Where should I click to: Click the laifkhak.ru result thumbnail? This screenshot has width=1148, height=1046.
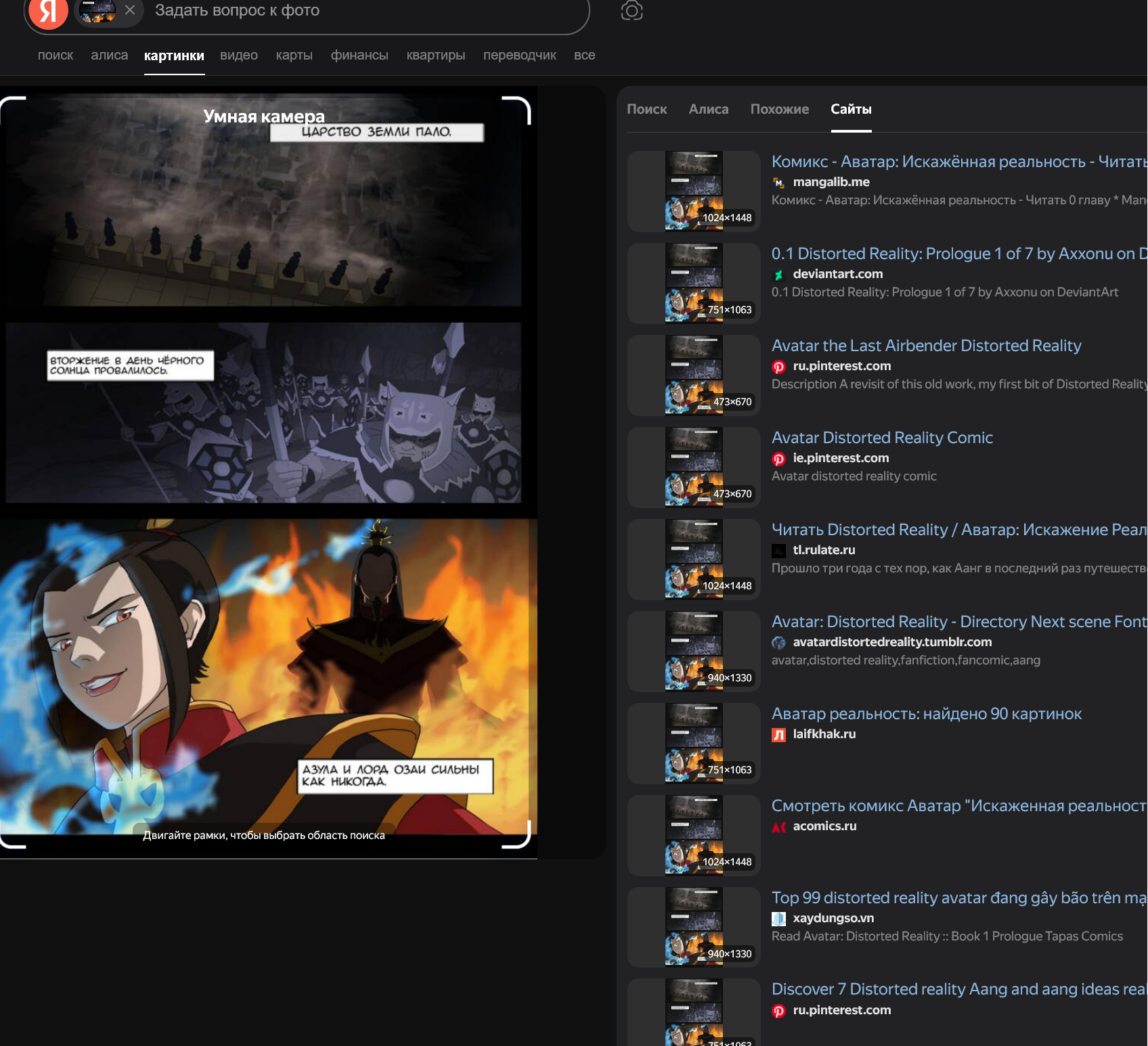tap(694, 744)
